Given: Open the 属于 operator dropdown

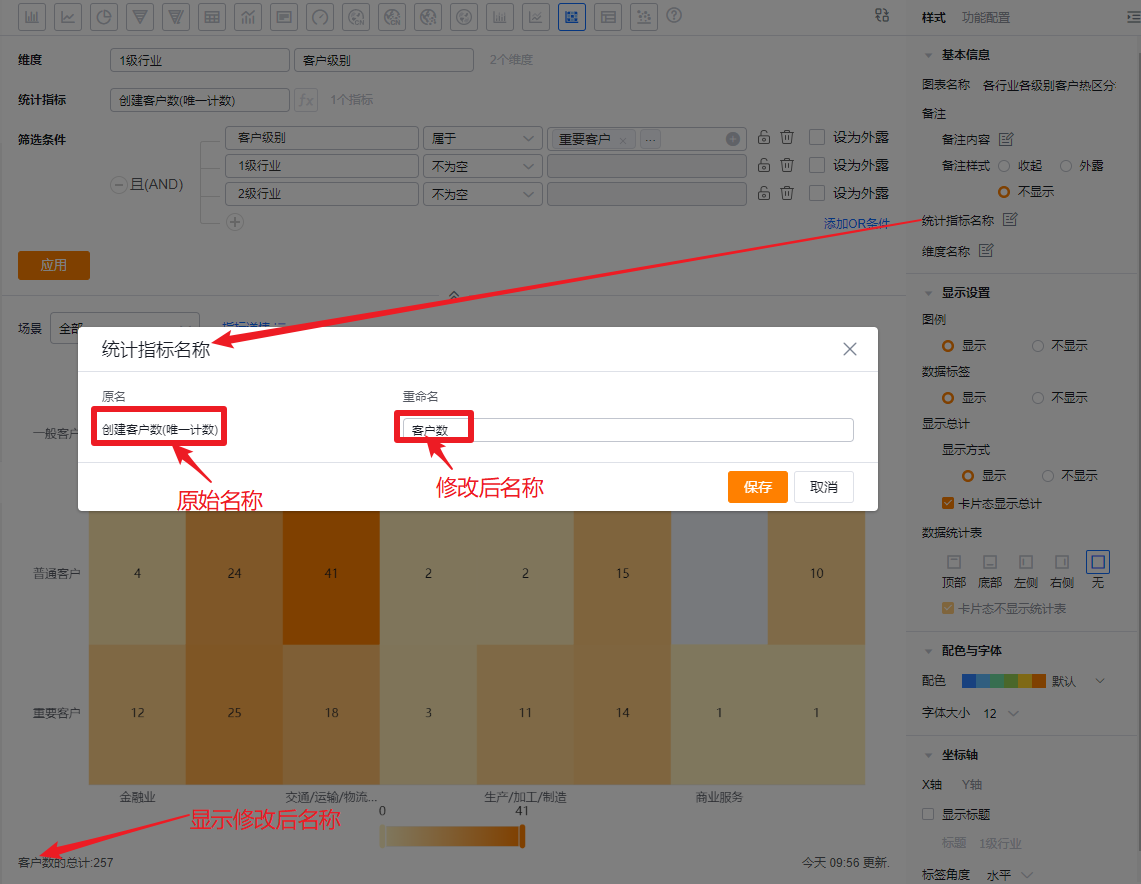Looking at the screenshot, I should (481, 139).
